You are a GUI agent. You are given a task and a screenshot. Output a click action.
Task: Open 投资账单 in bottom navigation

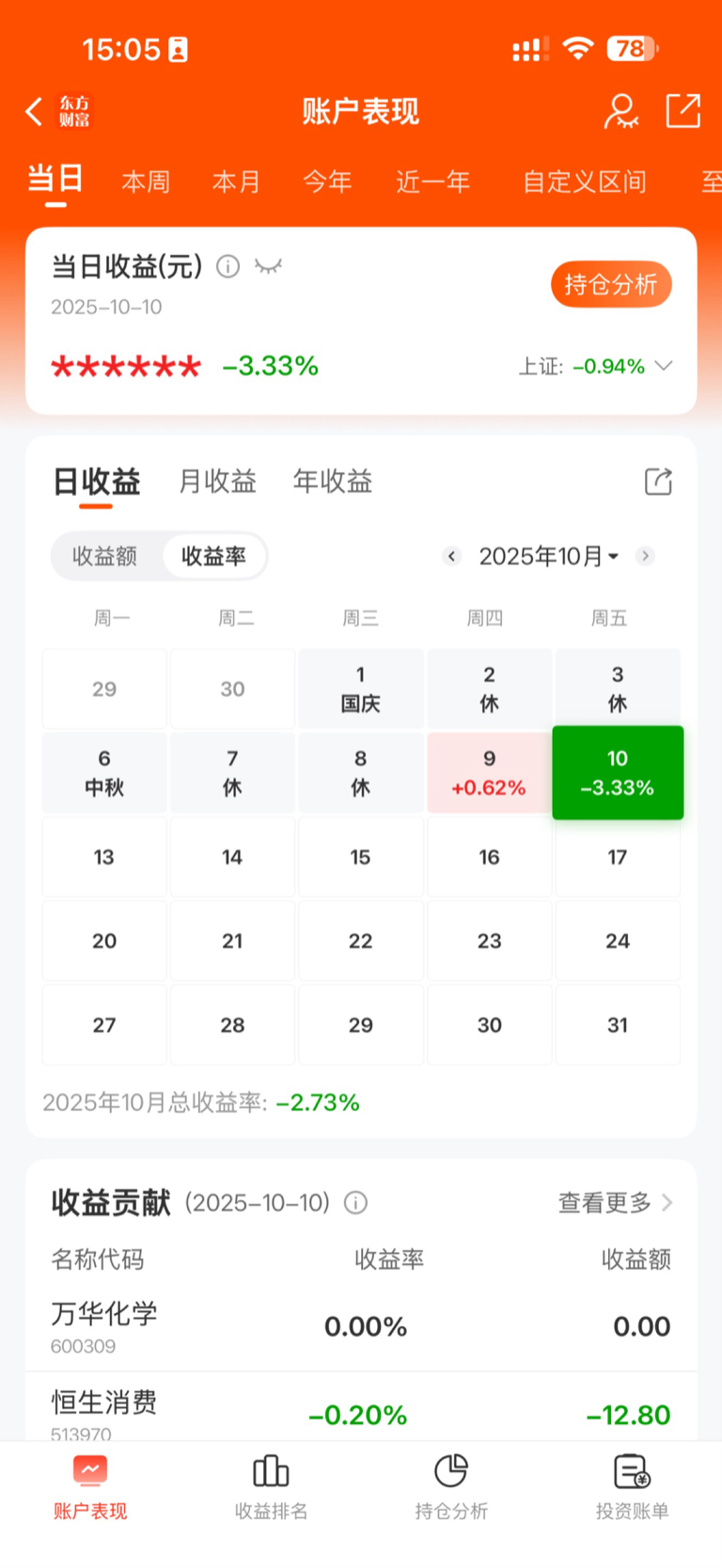(x=632, y=1486)
